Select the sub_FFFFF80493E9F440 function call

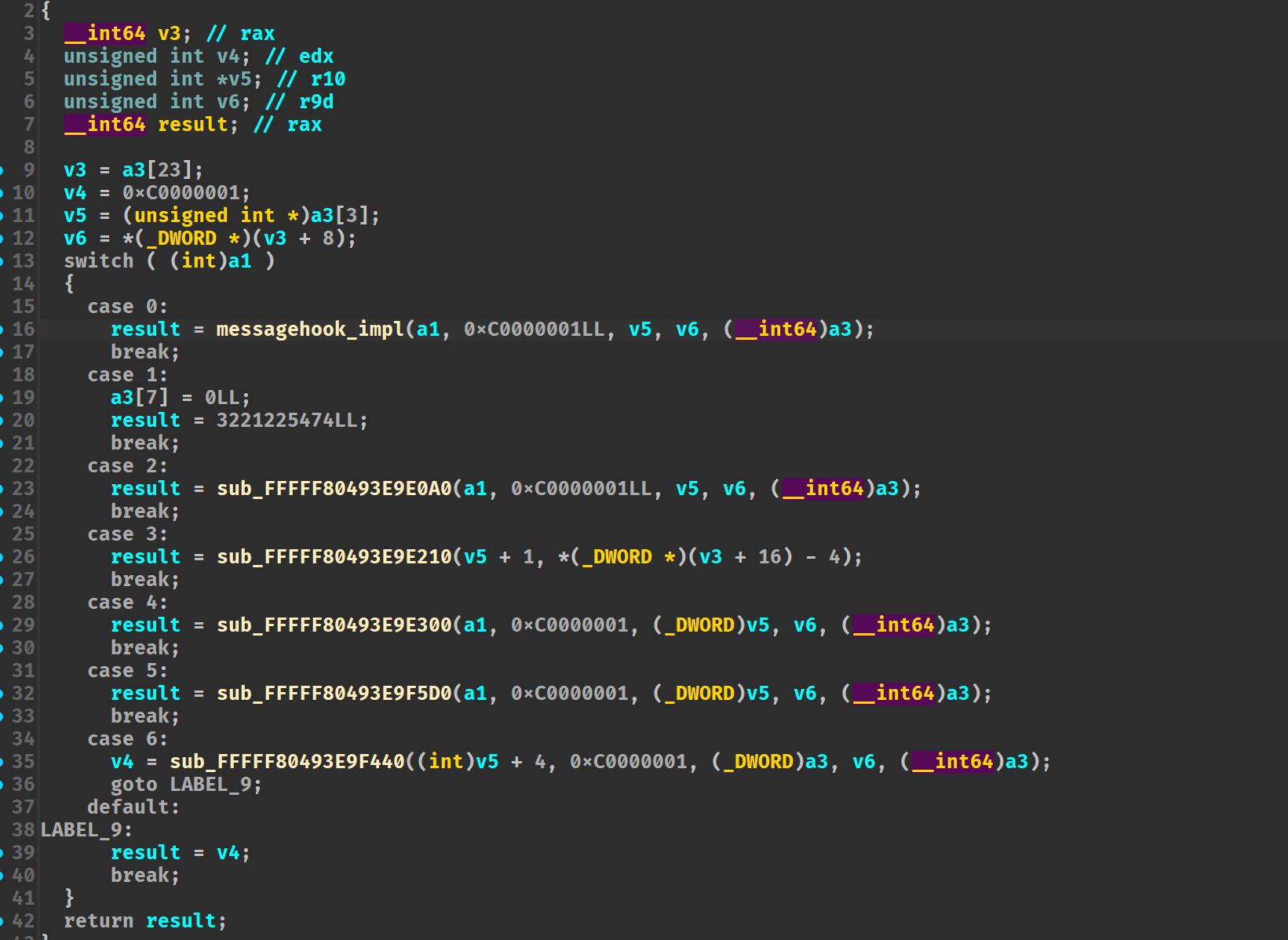point(287,761)
